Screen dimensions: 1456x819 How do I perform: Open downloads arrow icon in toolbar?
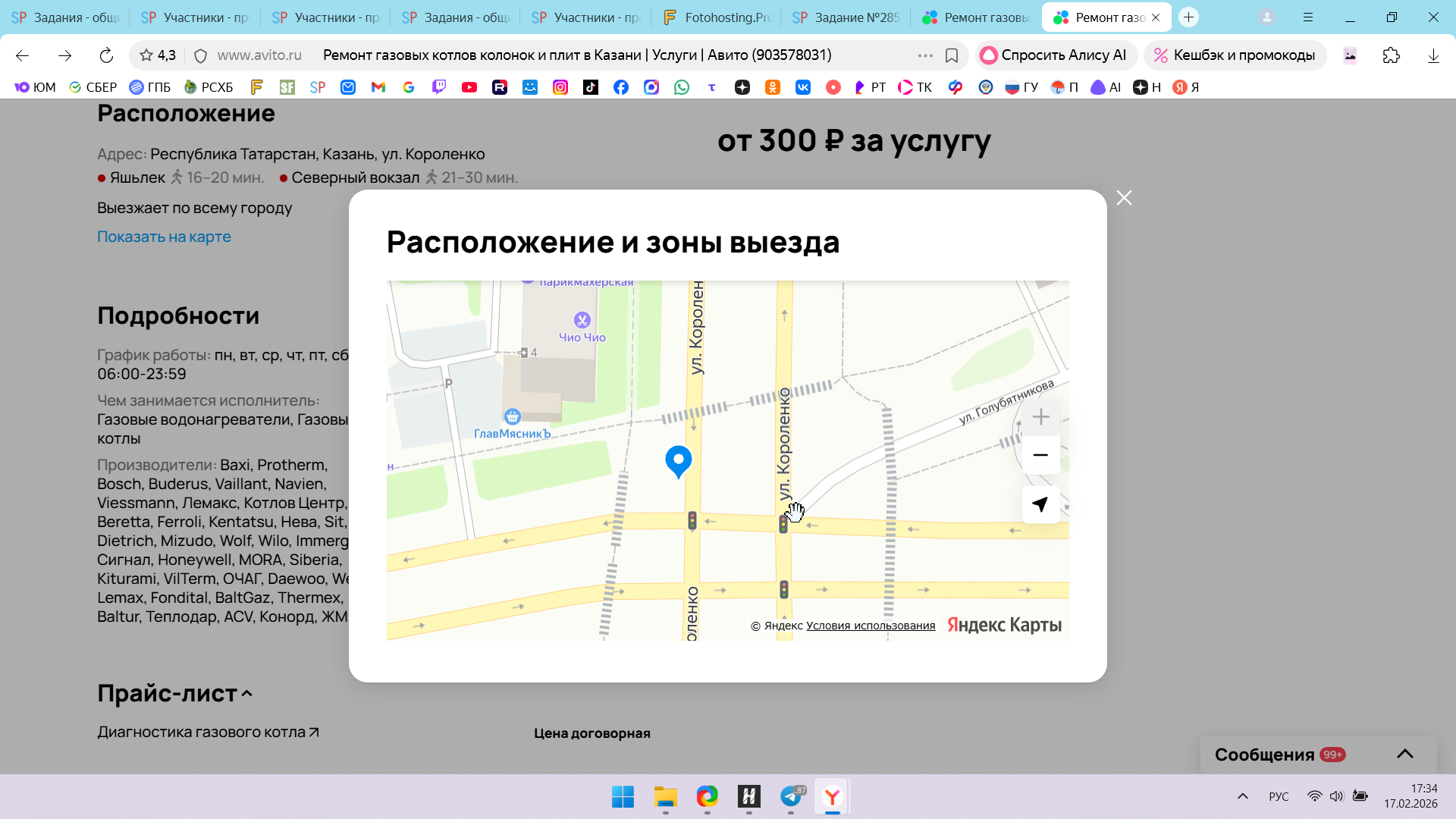(x=1432, y=55)
